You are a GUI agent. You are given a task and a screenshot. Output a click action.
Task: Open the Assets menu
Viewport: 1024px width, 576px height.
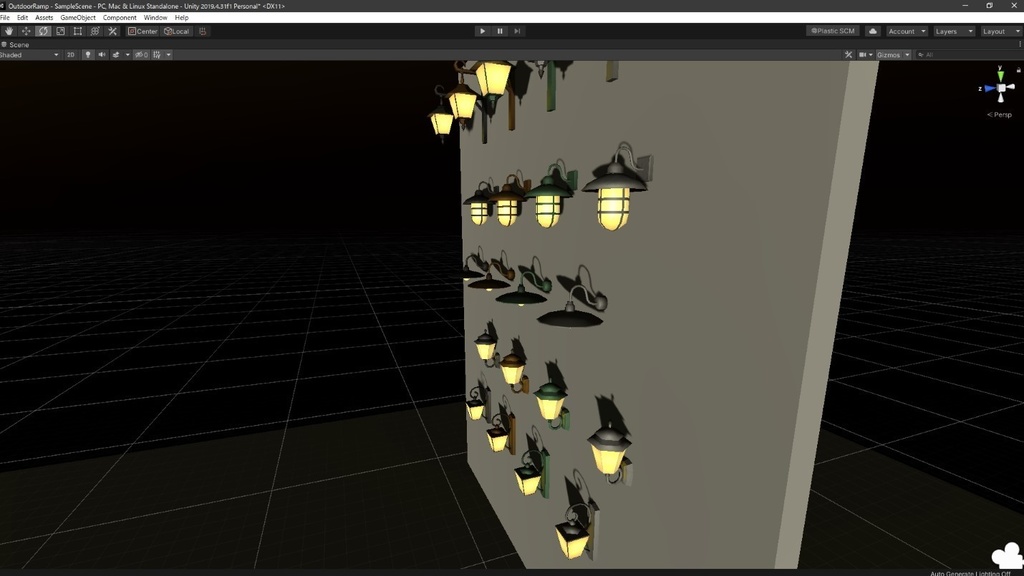44,18
